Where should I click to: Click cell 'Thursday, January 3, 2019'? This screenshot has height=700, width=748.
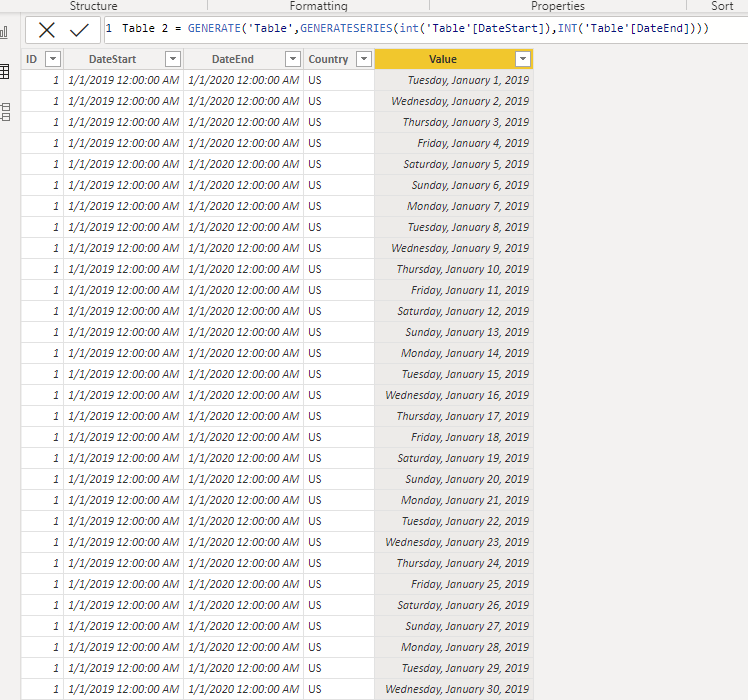[x=454, y=122]
